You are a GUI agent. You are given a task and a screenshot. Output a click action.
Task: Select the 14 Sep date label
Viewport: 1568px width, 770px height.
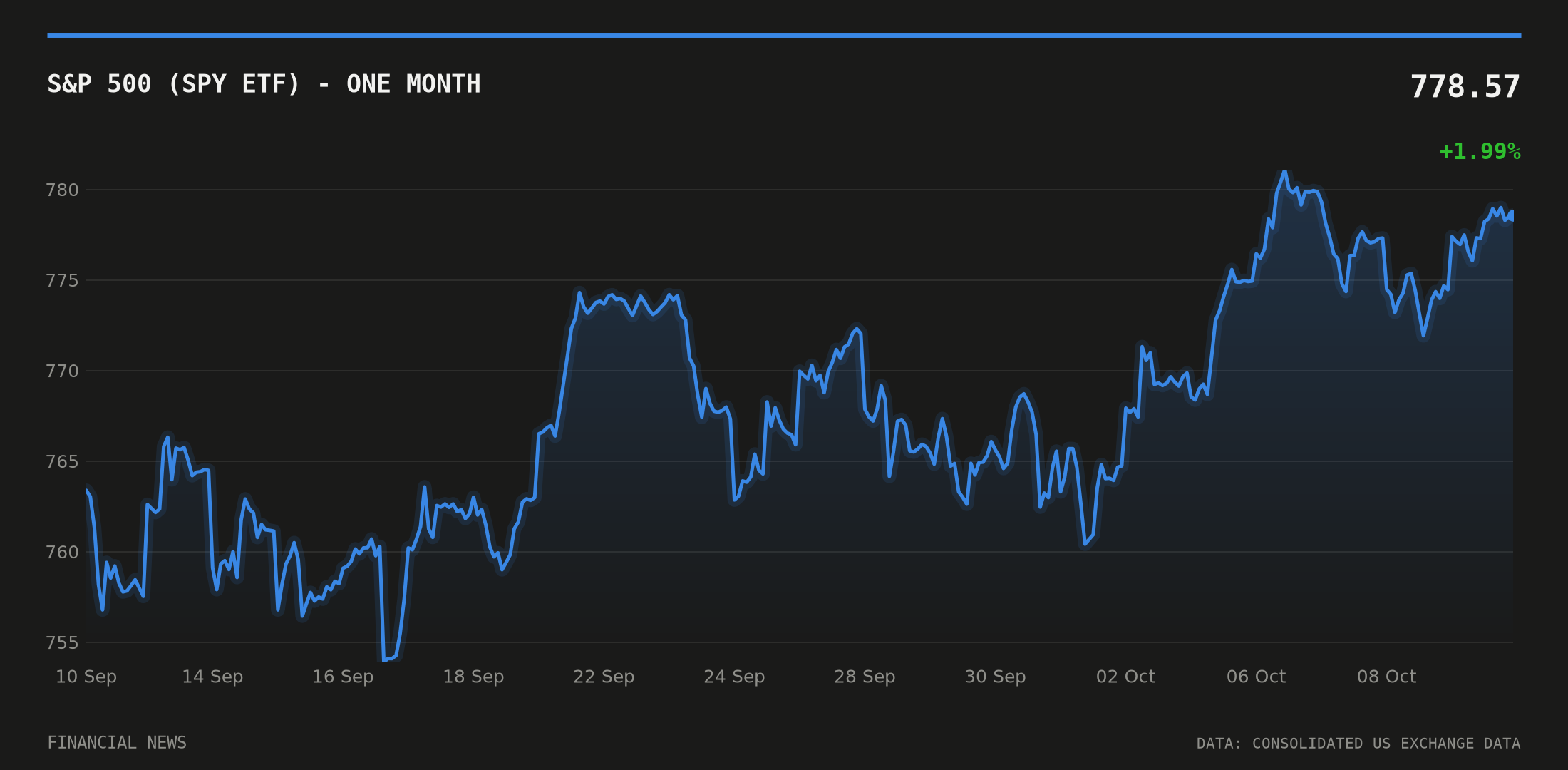(x=212, y=677)
